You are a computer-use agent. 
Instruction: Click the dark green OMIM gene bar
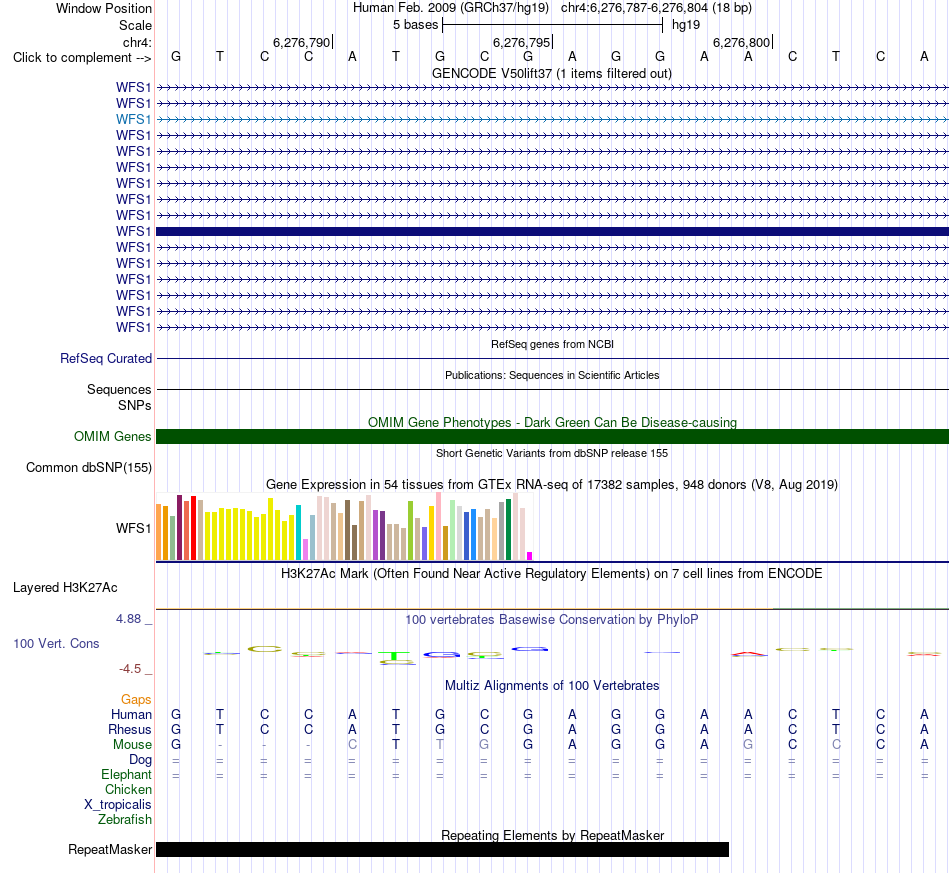[552, 436]
